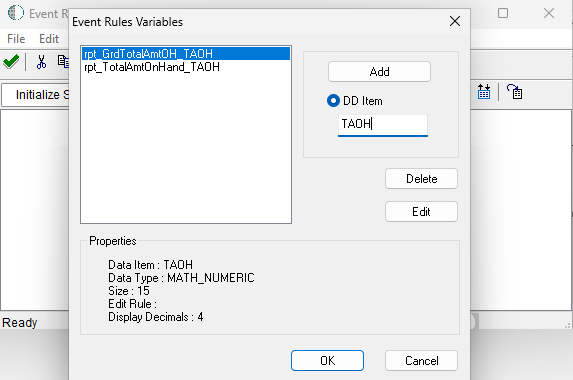This screenshot has height=380, width=573.
Task: Click into the TAOH DD Item field
Action: (383, 125)
